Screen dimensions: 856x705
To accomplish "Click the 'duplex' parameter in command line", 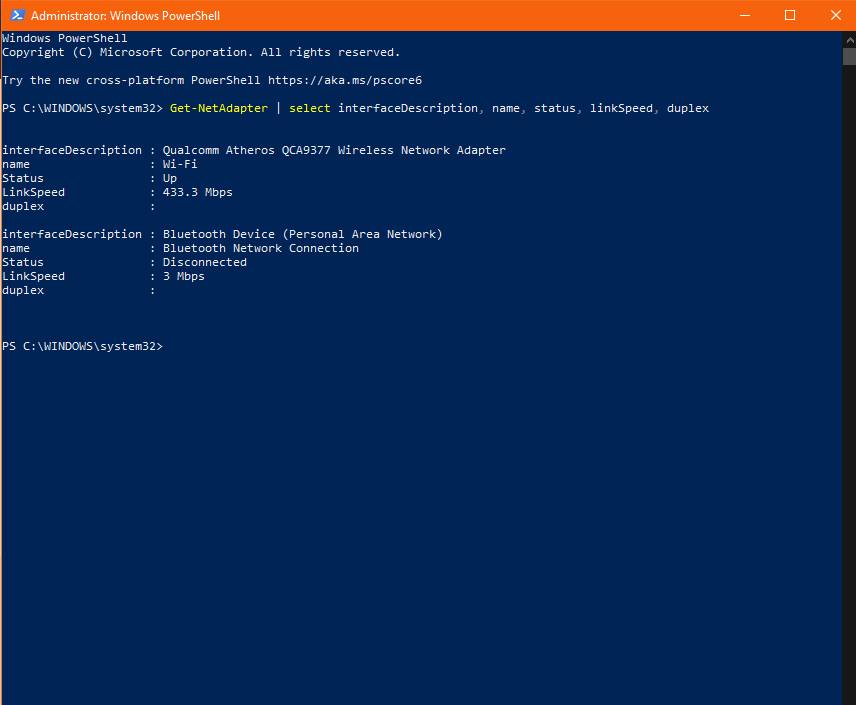I will (x=688, y=108).
